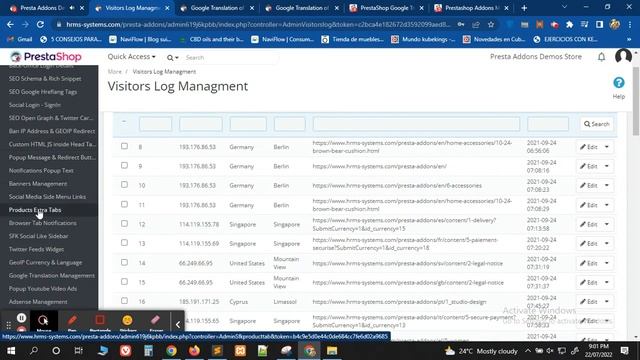The image size is (640, 360).
Task: Show more bookmarks with the double chevron
Action: coord(629,39)
